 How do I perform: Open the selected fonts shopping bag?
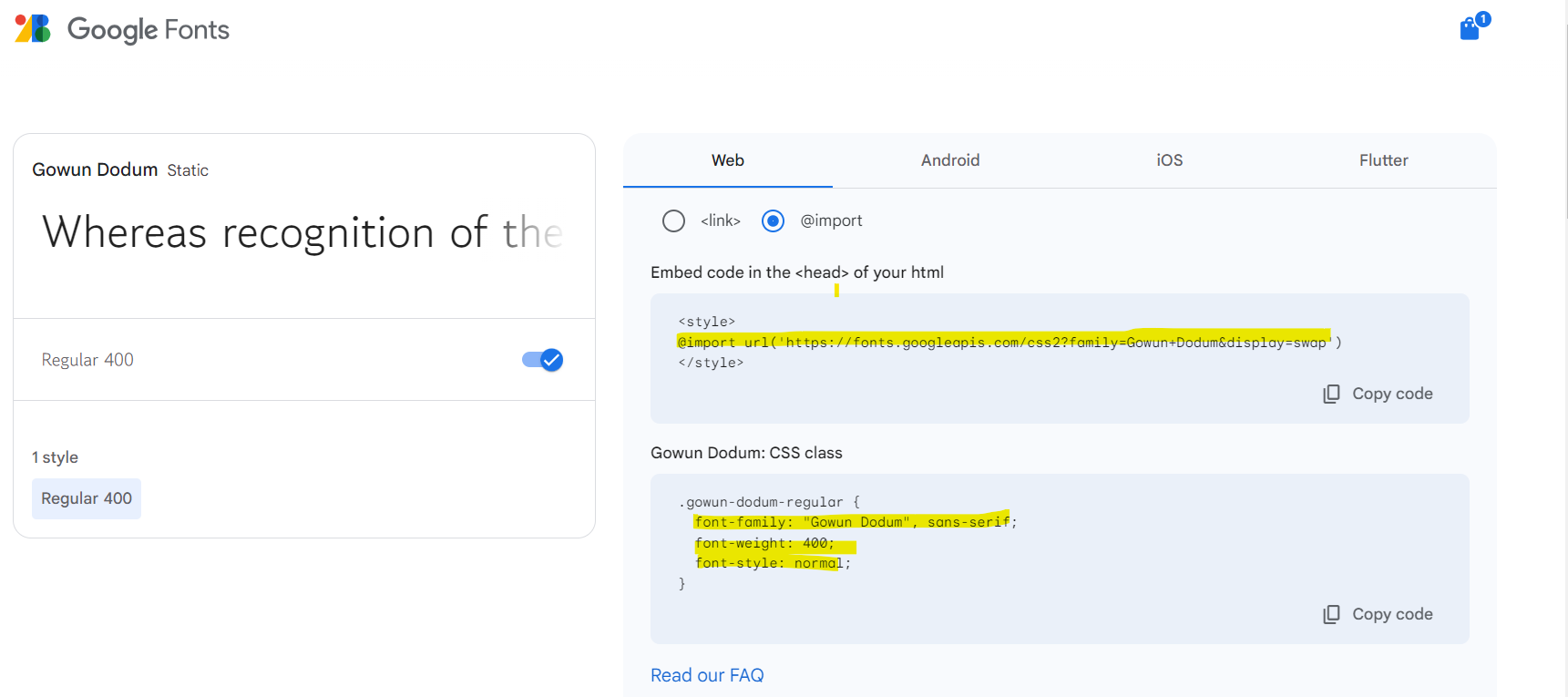pos(1471,28)
